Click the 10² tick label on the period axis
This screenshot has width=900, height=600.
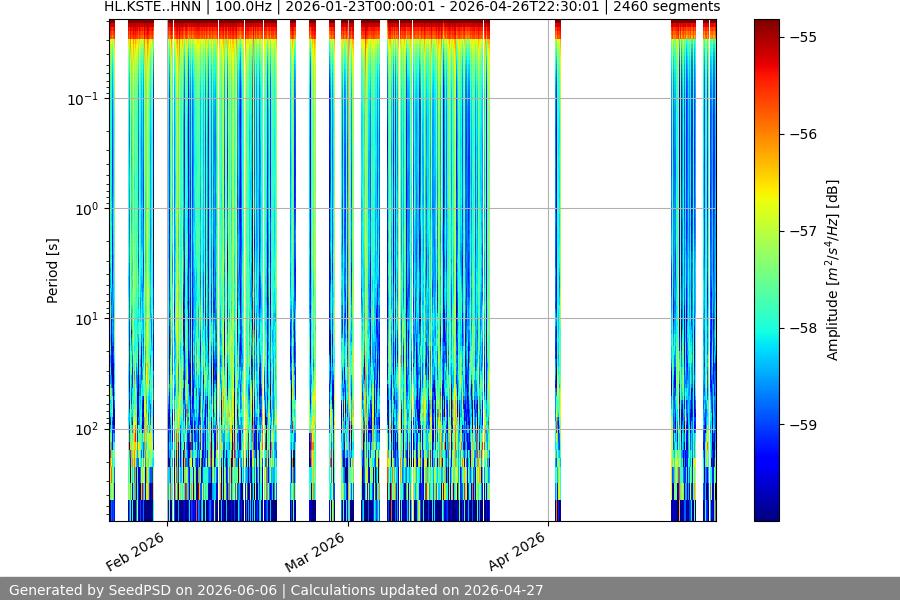(x=86, y=430)
